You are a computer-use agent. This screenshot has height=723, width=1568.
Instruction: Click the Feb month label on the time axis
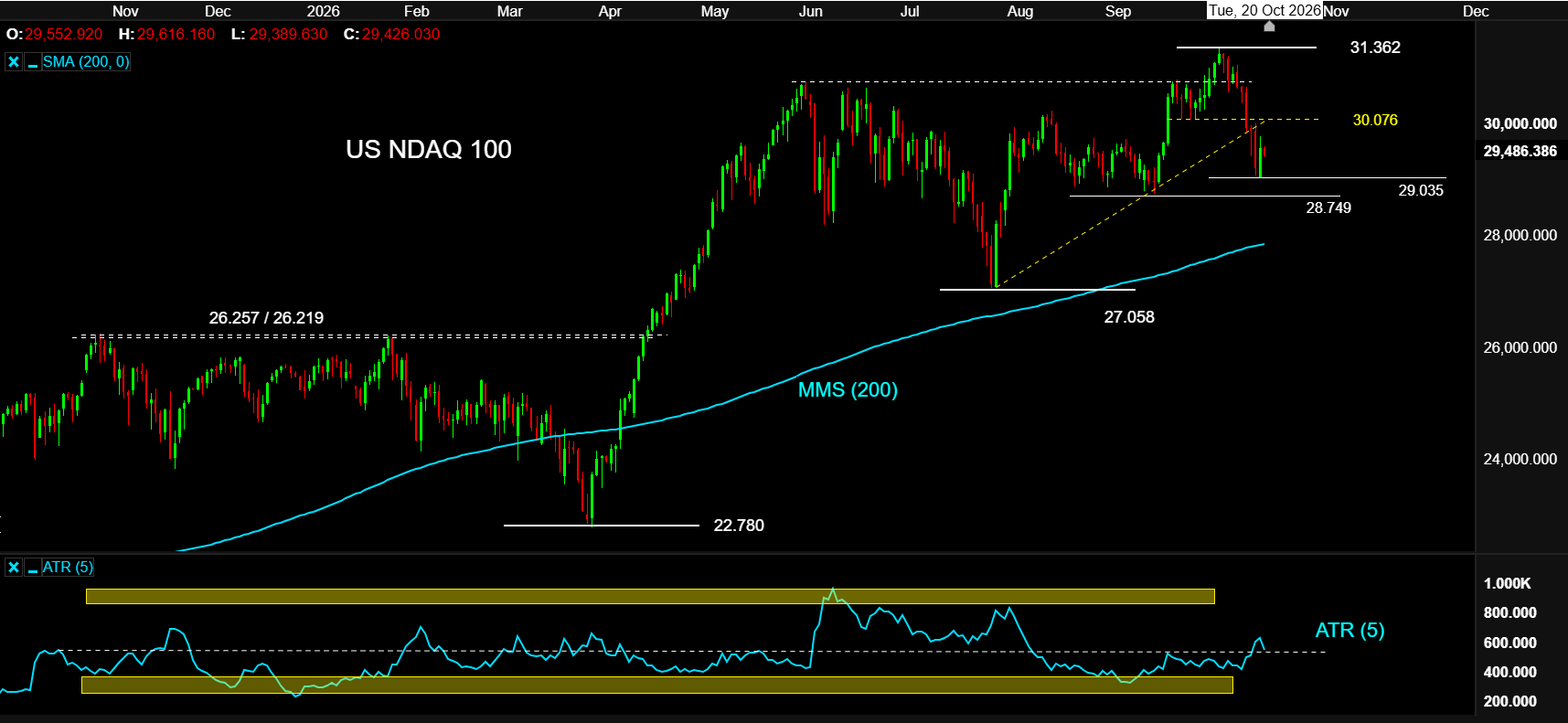pos(417,11)
